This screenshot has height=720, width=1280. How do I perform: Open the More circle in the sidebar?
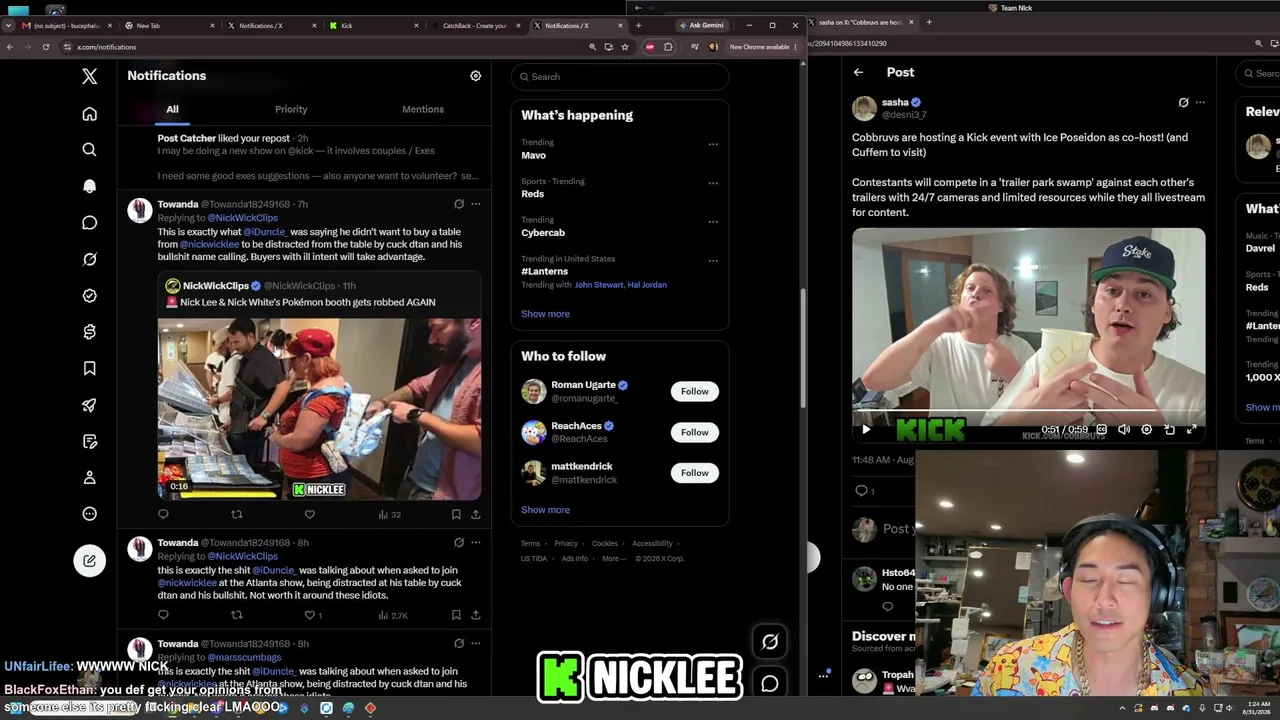coord(89,514)
